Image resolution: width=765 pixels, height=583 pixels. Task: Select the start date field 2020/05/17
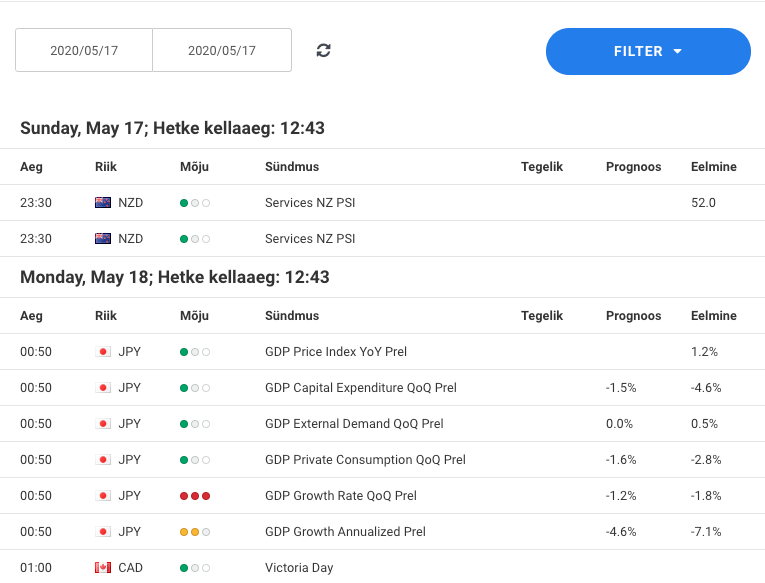(84, 50)
